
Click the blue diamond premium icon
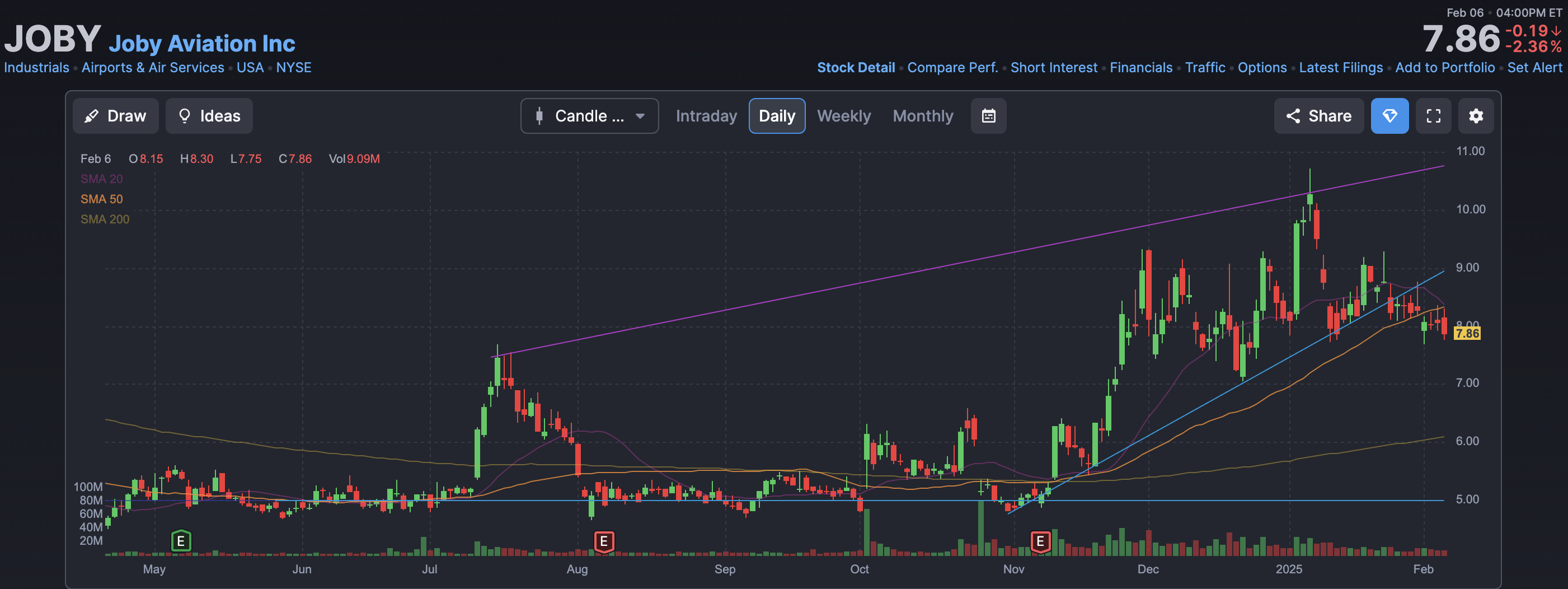coord(1389,116)
